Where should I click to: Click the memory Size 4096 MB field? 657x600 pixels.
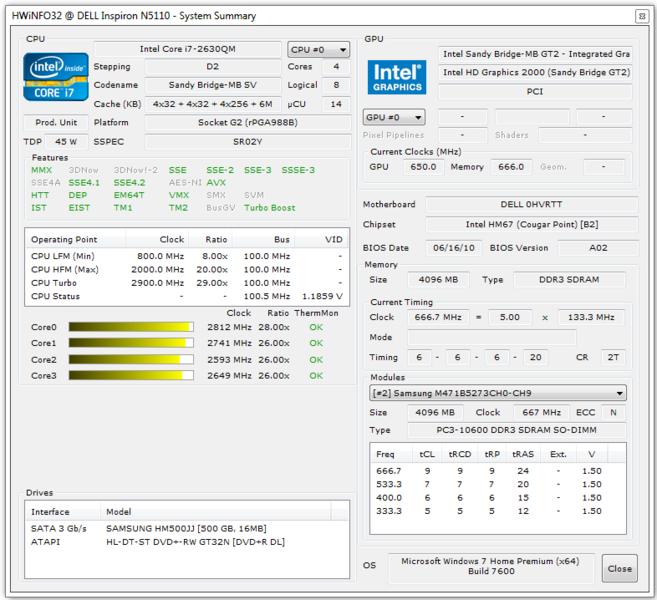pyautogui.click(x=438, y=279)
